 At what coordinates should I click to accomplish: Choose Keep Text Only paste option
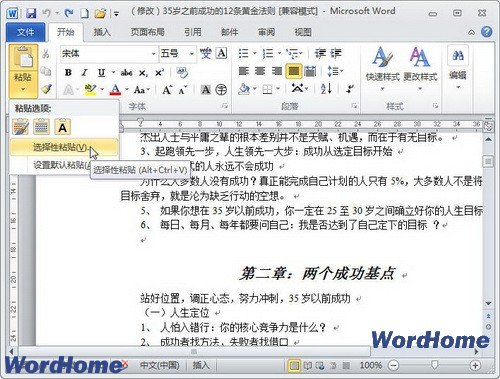(62, 127)
